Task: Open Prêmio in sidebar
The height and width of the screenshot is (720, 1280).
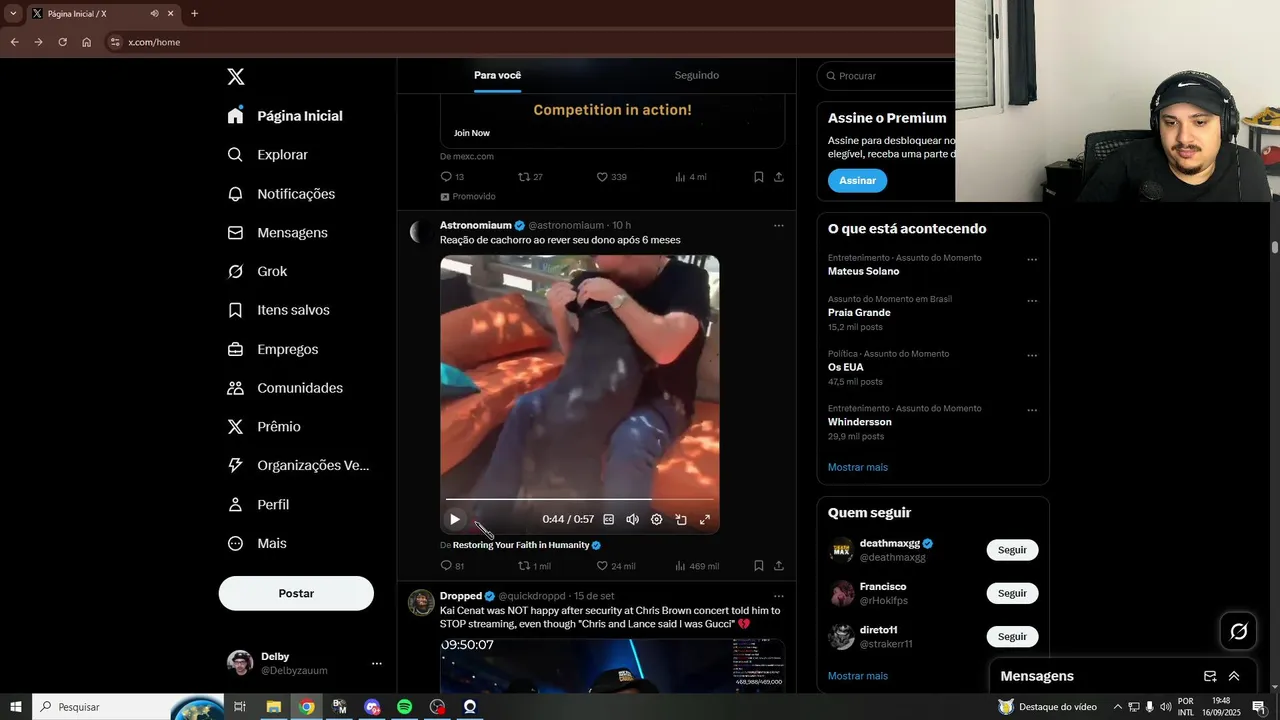Action: point(264,427)
